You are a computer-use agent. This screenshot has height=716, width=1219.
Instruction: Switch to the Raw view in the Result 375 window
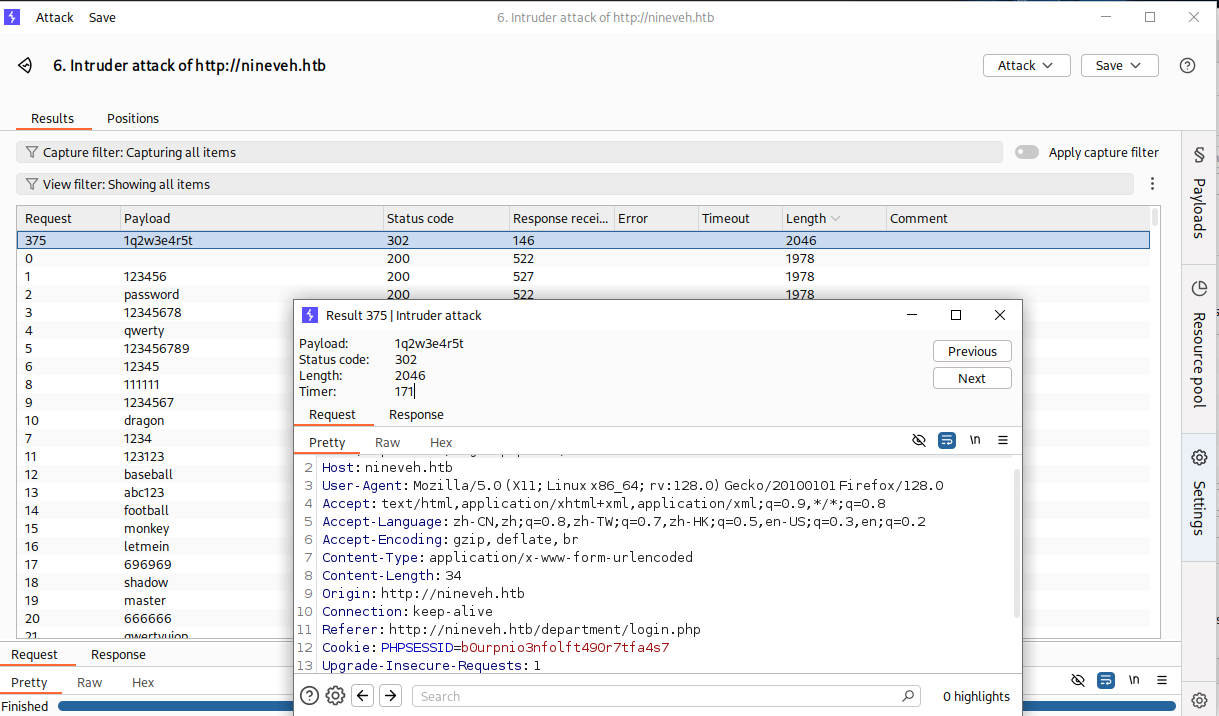pyautogui.click(x=387, y=442)
